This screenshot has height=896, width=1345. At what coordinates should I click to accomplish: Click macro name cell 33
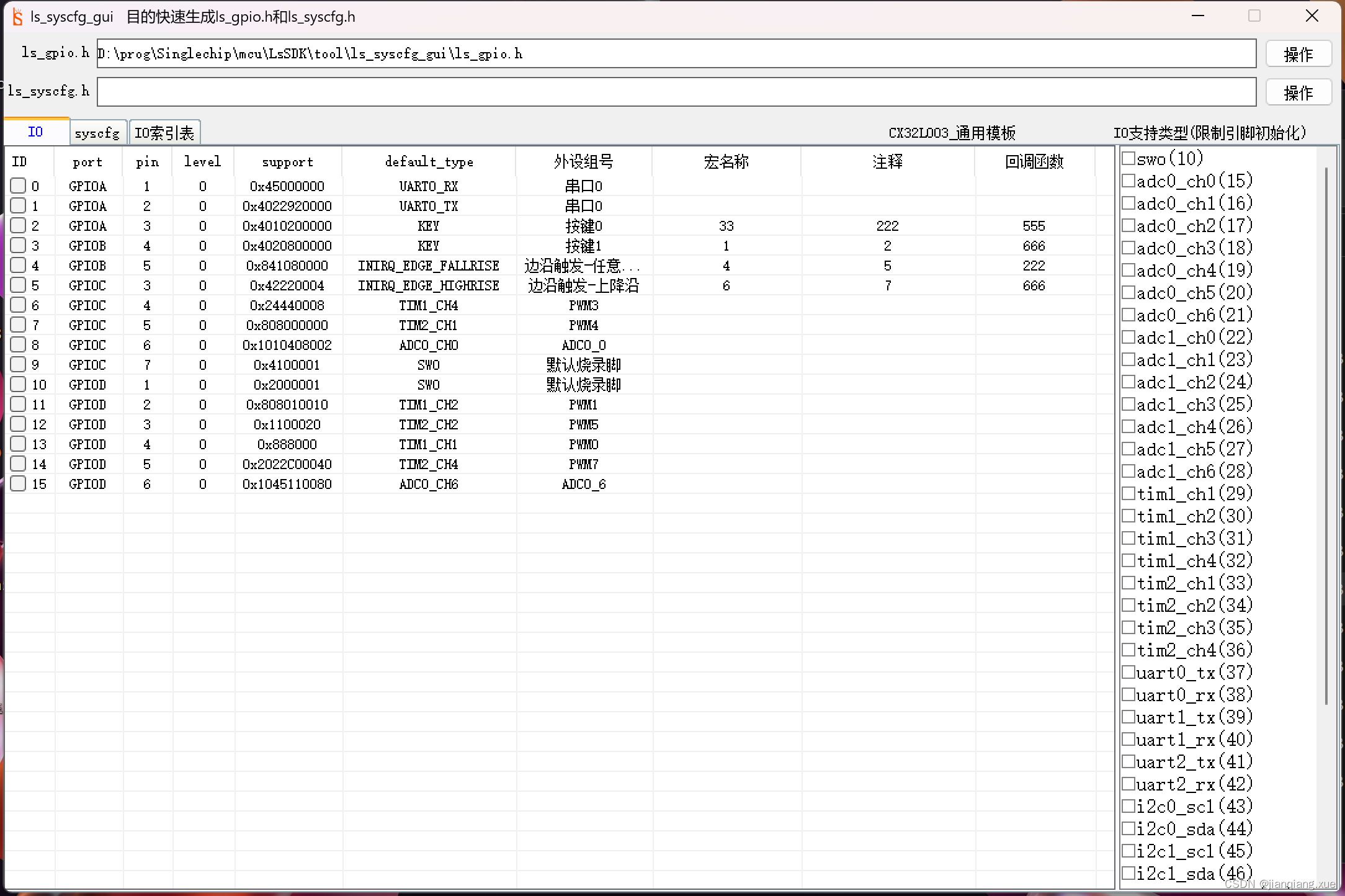(726, 226)
